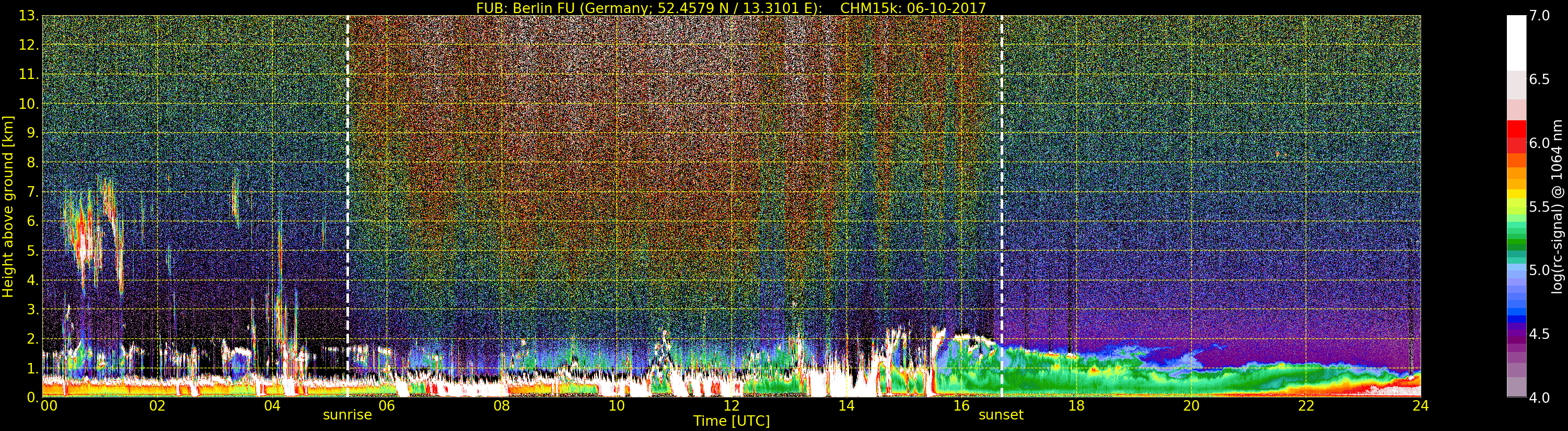Click the height axis tick label "0."

point(32,397)
